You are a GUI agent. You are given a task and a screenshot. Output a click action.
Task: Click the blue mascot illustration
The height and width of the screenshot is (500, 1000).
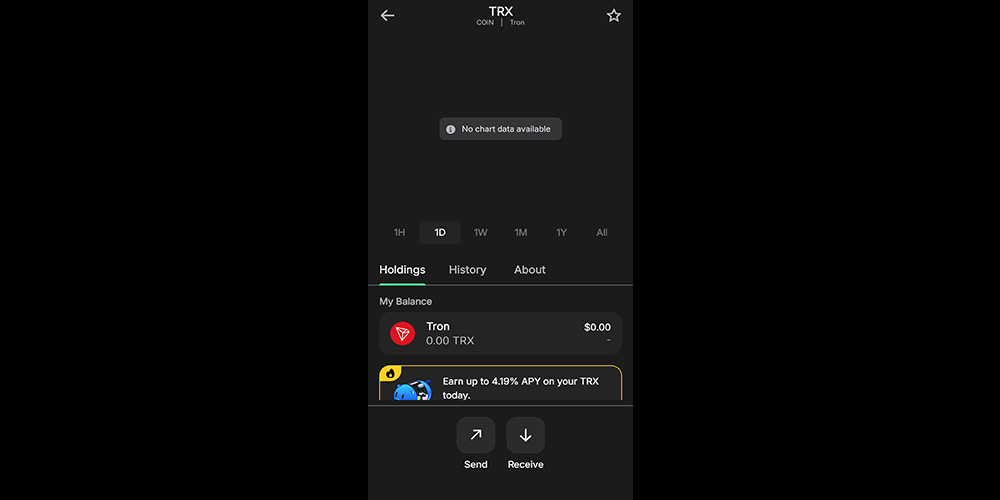pos(413,390)
